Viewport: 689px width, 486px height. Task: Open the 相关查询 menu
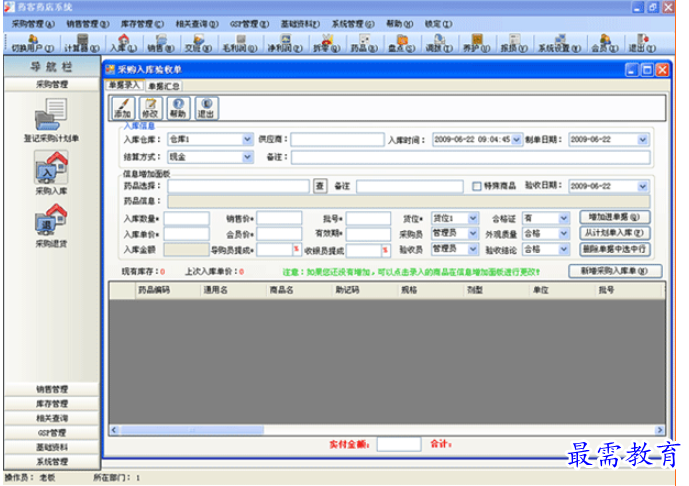[196, 24]
